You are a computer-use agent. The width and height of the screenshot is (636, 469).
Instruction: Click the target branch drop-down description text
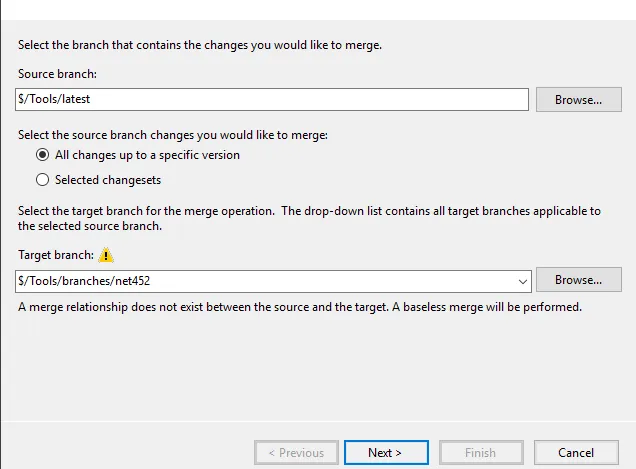pyautogui.click(x=308, y=217)
